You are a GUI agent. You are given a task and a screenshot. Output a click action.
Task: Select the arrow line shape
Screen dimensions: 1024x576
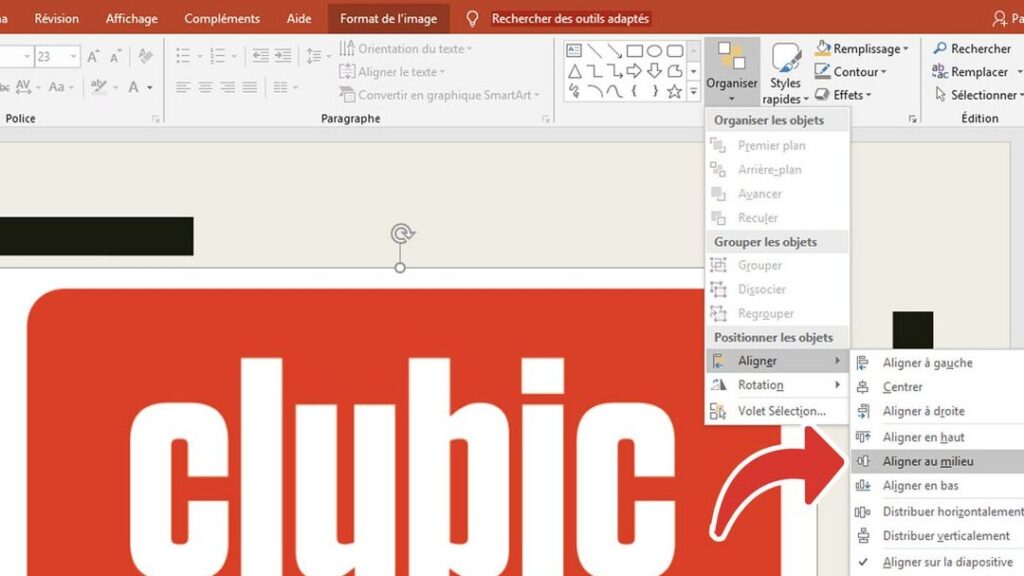pos(614,51)
